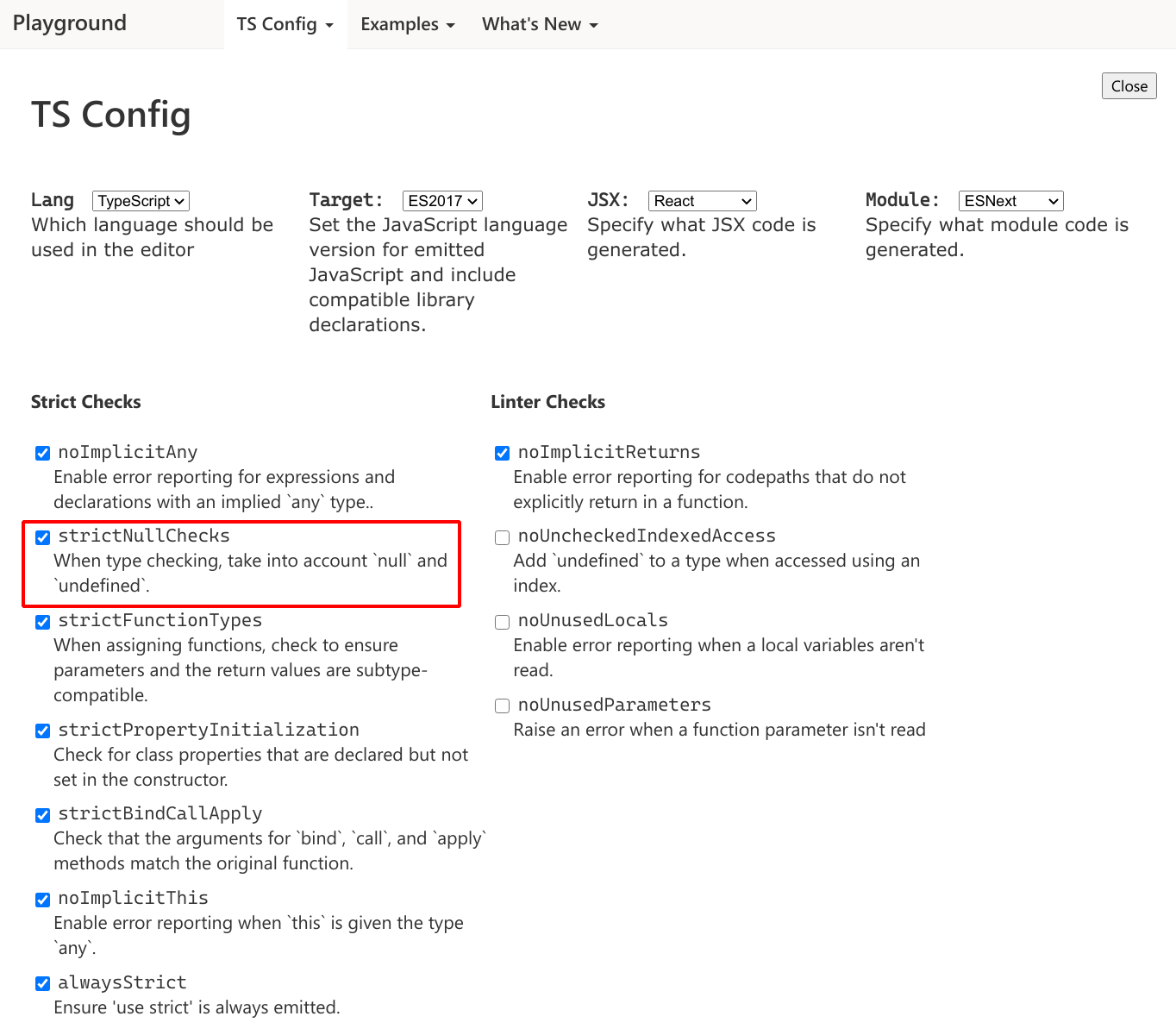The width and height of the screenshot is (1176, 1035).
Task: Click the noUncheckedIndexedAccess label
Action: click(647, 536)
